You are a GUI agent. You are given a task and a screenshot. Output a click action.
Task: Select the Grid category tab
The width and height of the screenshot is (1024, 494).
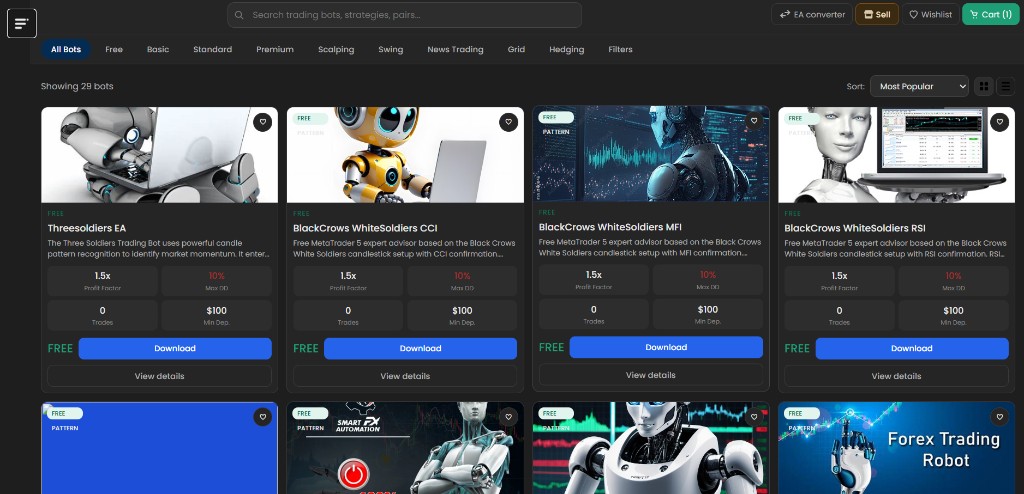516,50
